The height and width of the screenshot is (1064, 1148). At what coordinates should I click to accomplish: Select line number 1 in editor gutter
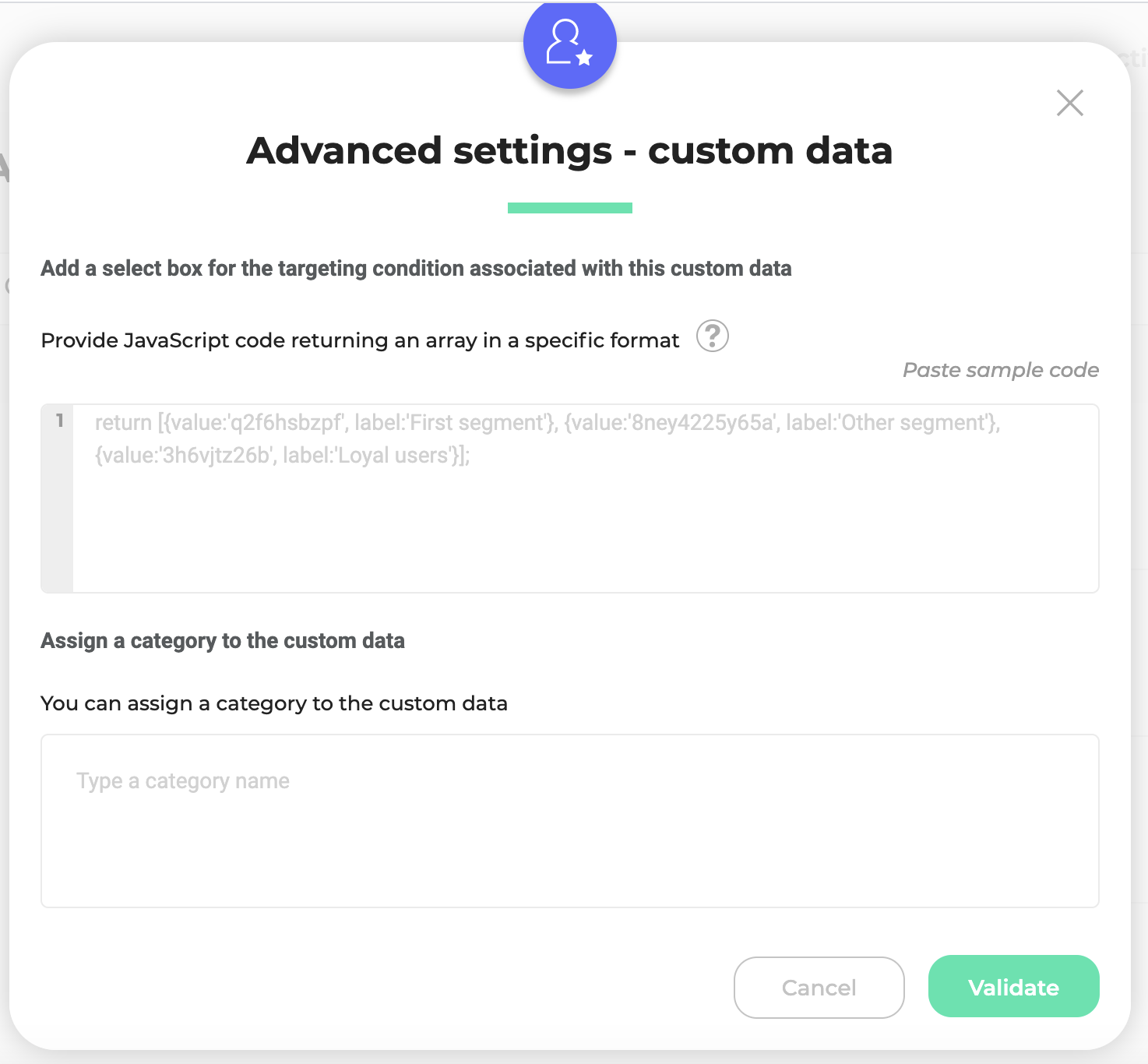pos(59,421)
